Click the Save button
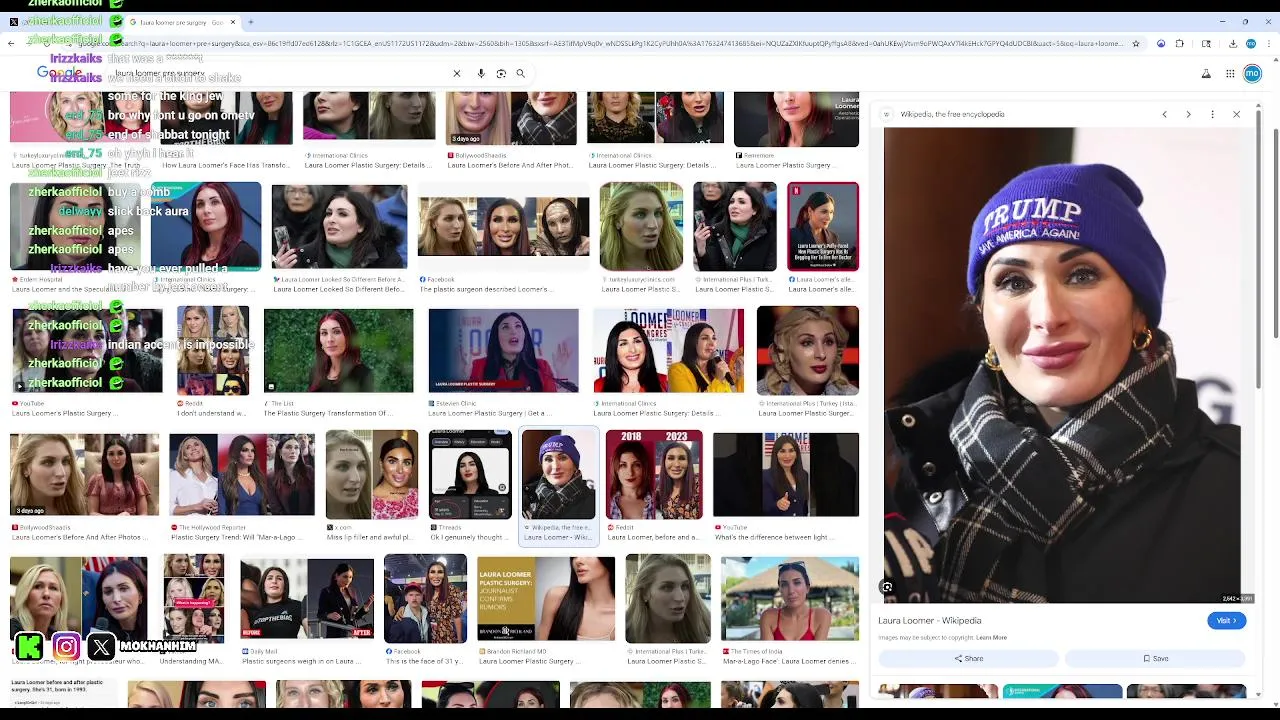The width and height of the screenshot is (1280, 720). (1155, 658)
